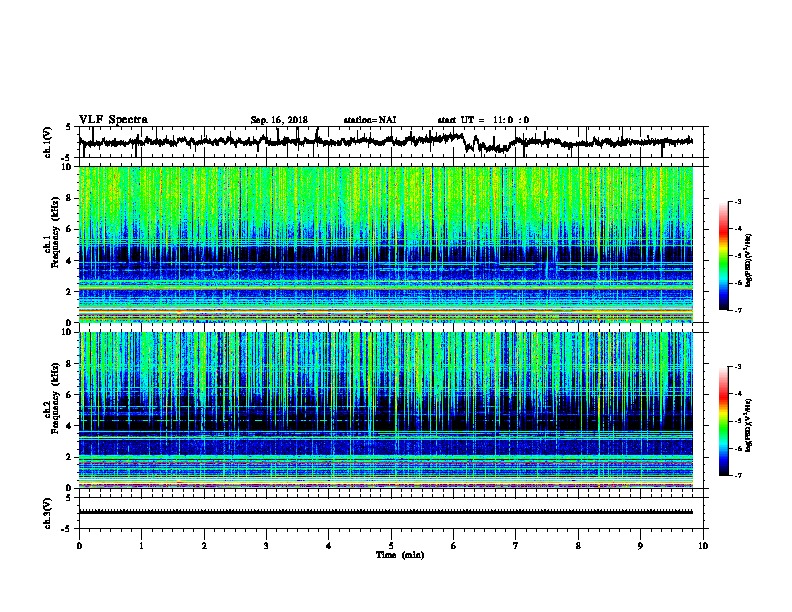Click the "ch.1(V)" waveform axis label
The width and height of the screenshot is (792, 612).
[48, 142]
